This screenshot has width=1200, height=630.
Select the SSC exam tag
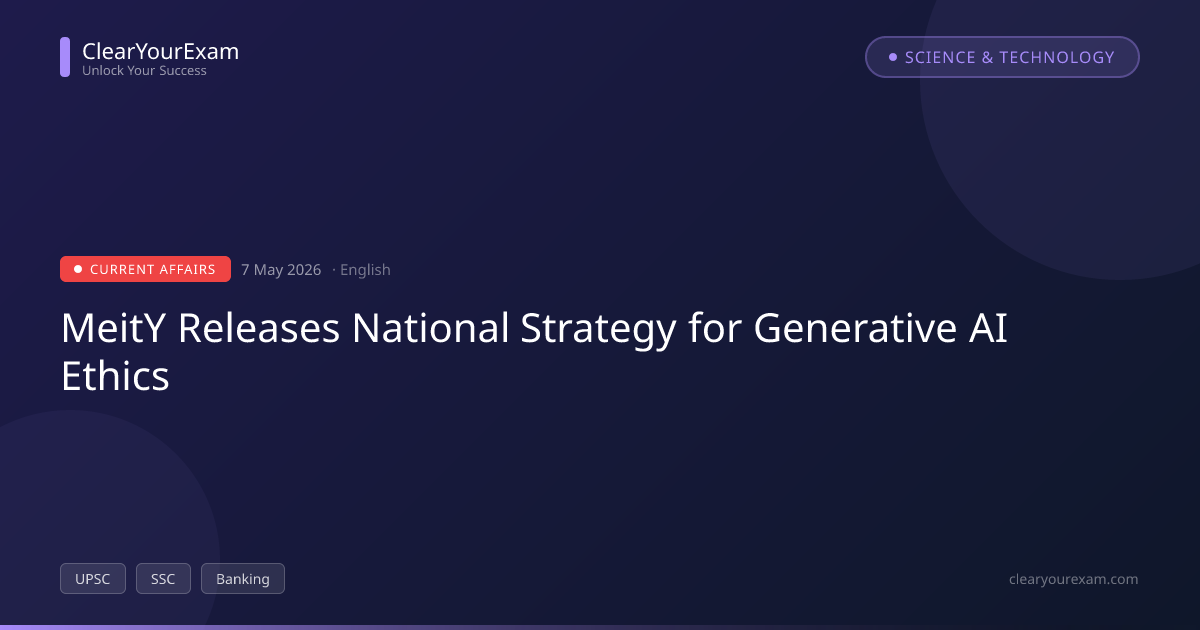coord(163,579)
